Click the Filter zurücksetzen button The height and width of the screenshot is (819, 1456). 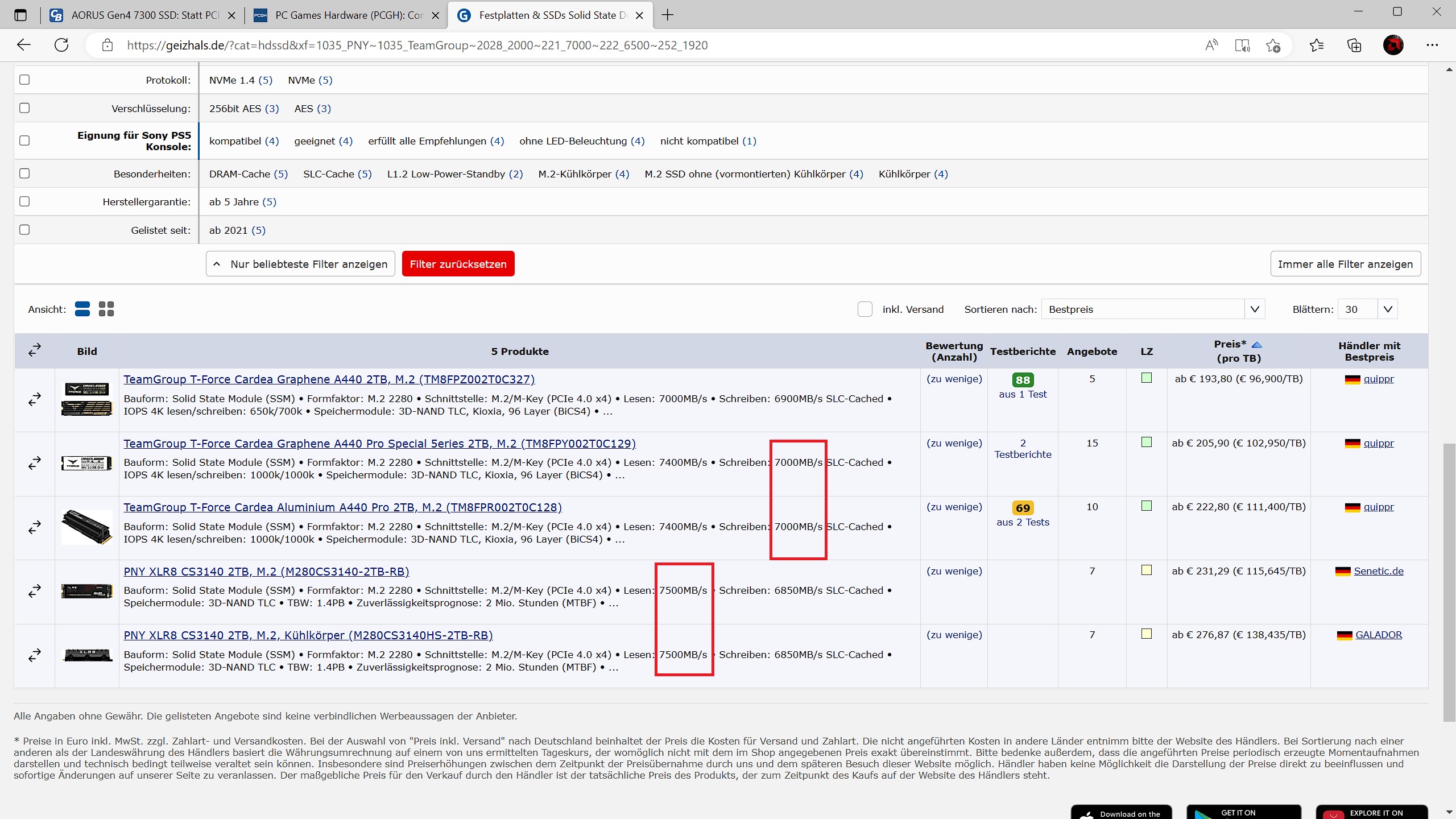tap(458, 264)
